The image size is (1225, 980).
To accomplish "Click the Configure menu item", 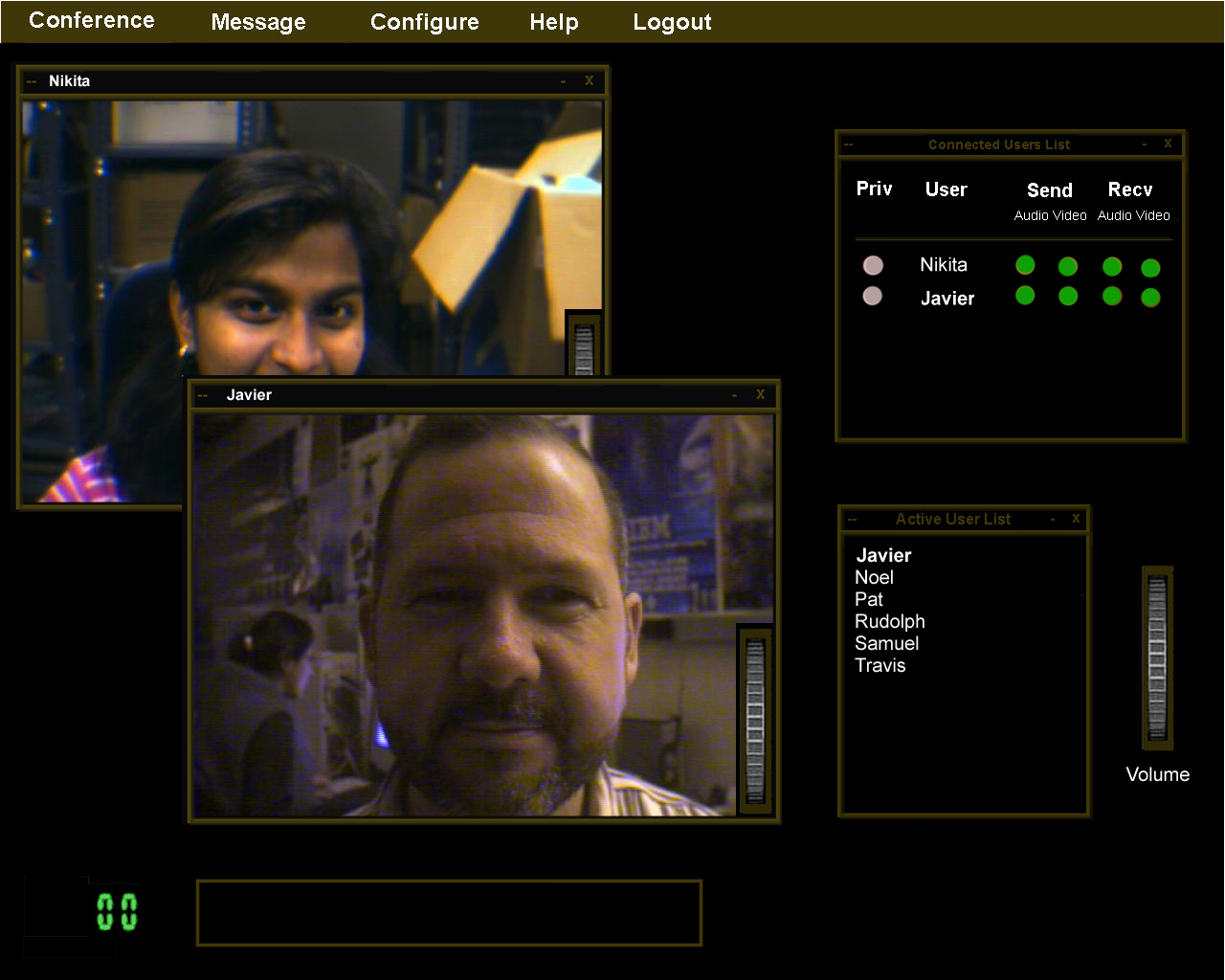I will click(424, 22).
